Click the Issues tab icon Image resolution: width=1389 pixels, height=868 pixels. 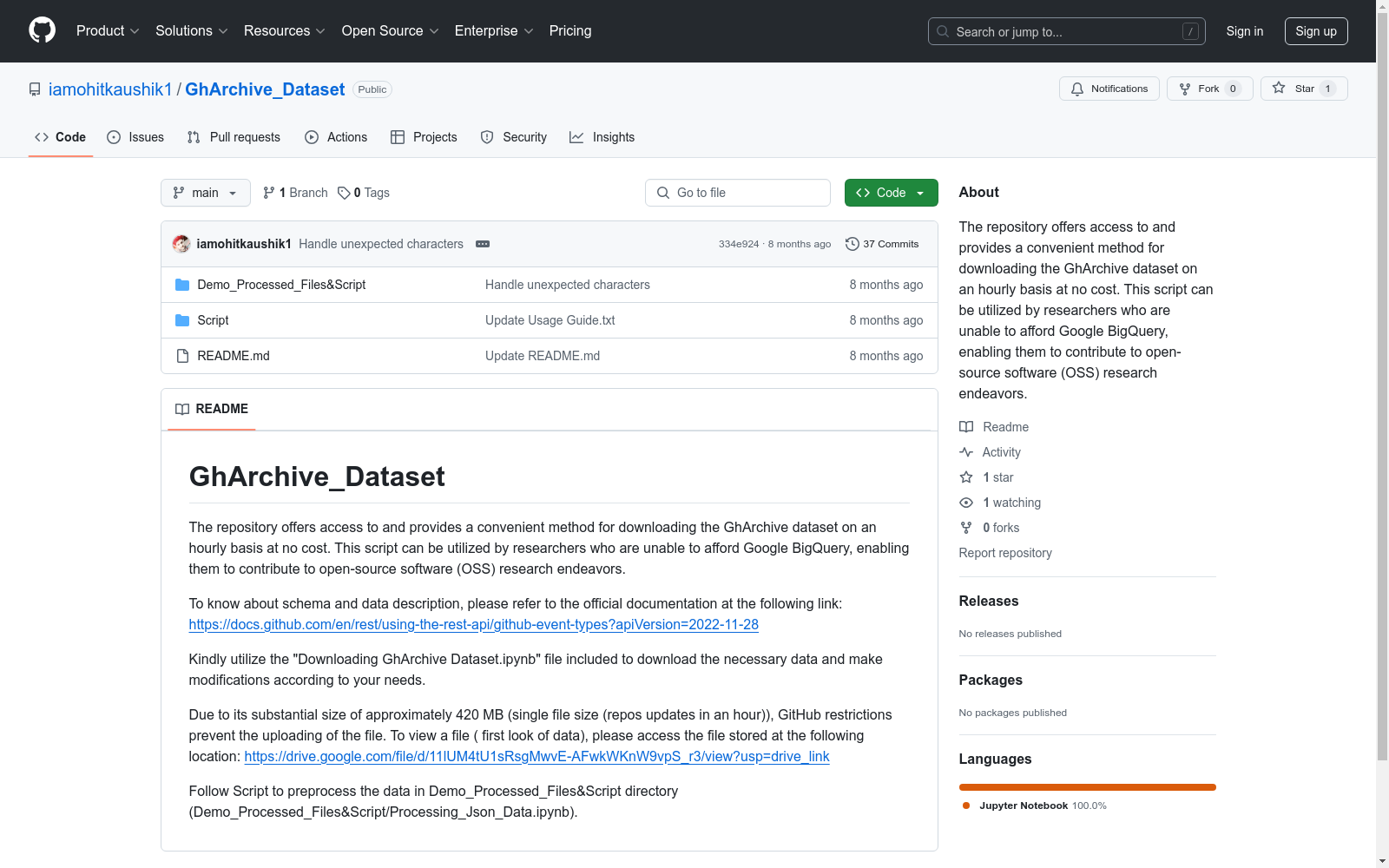[x=114, y=137]
